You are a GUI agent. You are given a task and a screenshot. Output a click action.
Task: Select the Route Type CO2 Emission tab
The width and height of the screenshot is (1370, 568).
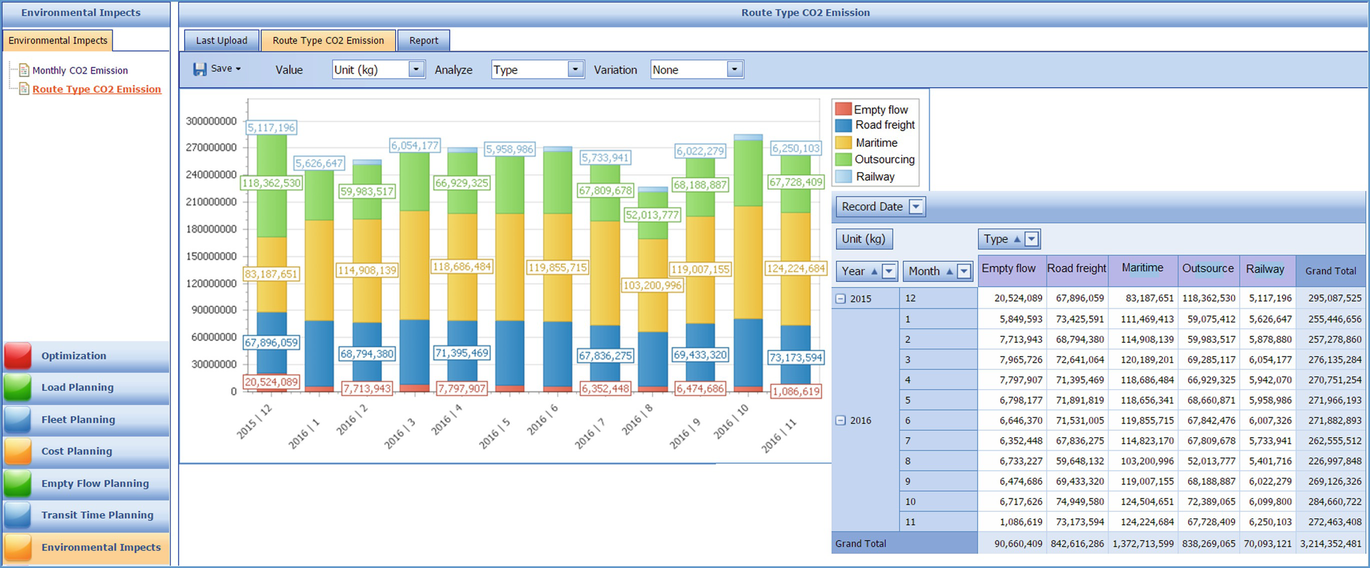(x=328, y=41)
